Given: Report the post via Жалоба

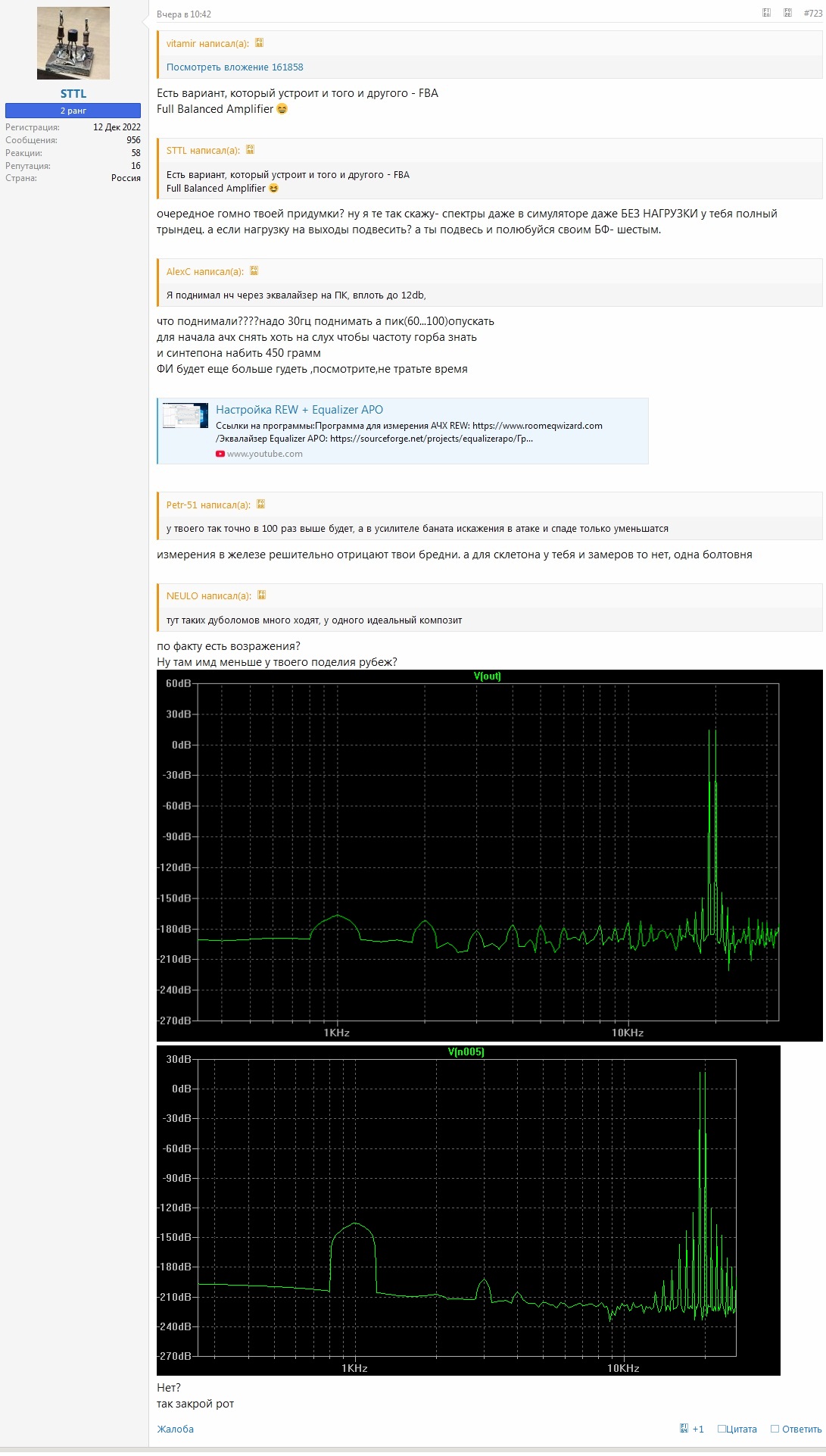Looking at the screenshot, I should coord(175,1429).
